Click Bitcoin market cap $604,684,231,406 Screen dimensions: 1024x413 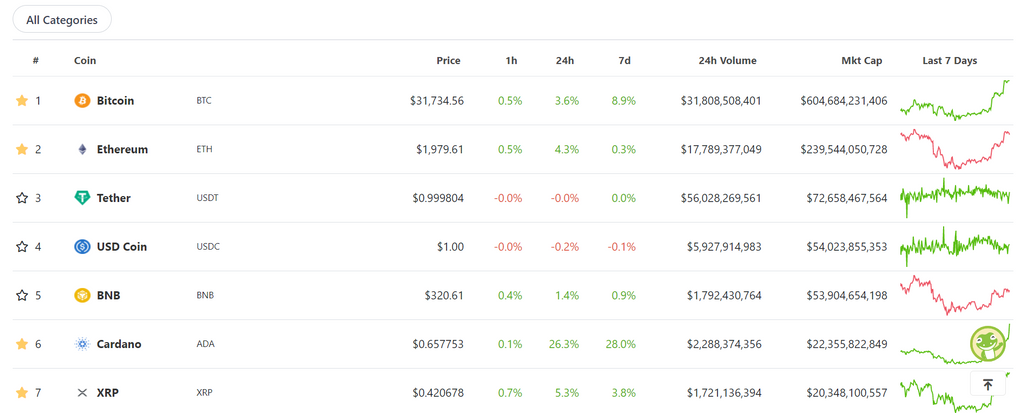[x=844, y=101]
